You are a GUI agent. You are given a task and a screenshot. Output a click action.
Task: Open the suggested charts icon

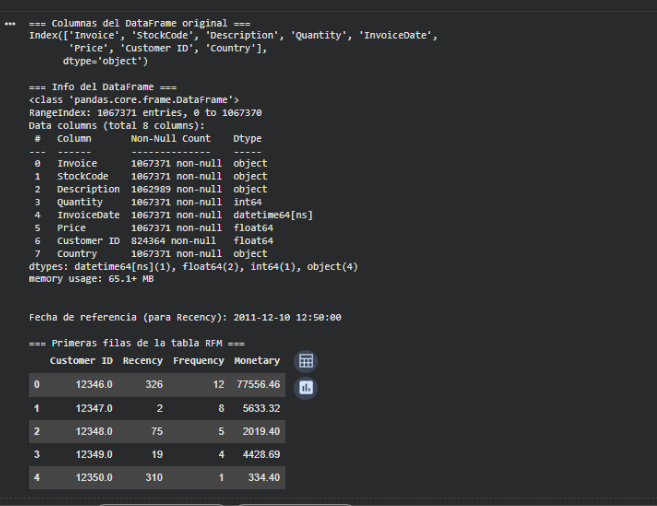(306, 387)
